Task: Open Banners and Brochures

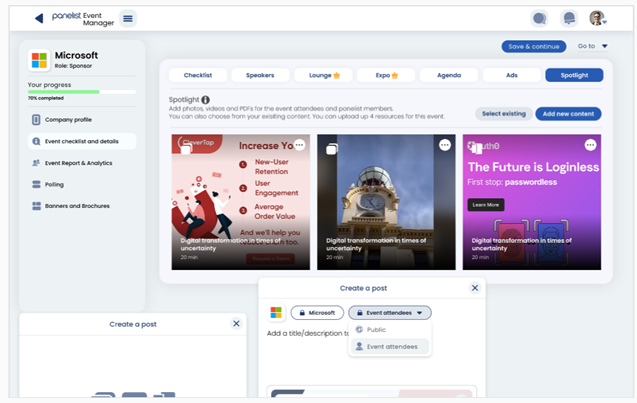Action: click(x=82, y=206)
